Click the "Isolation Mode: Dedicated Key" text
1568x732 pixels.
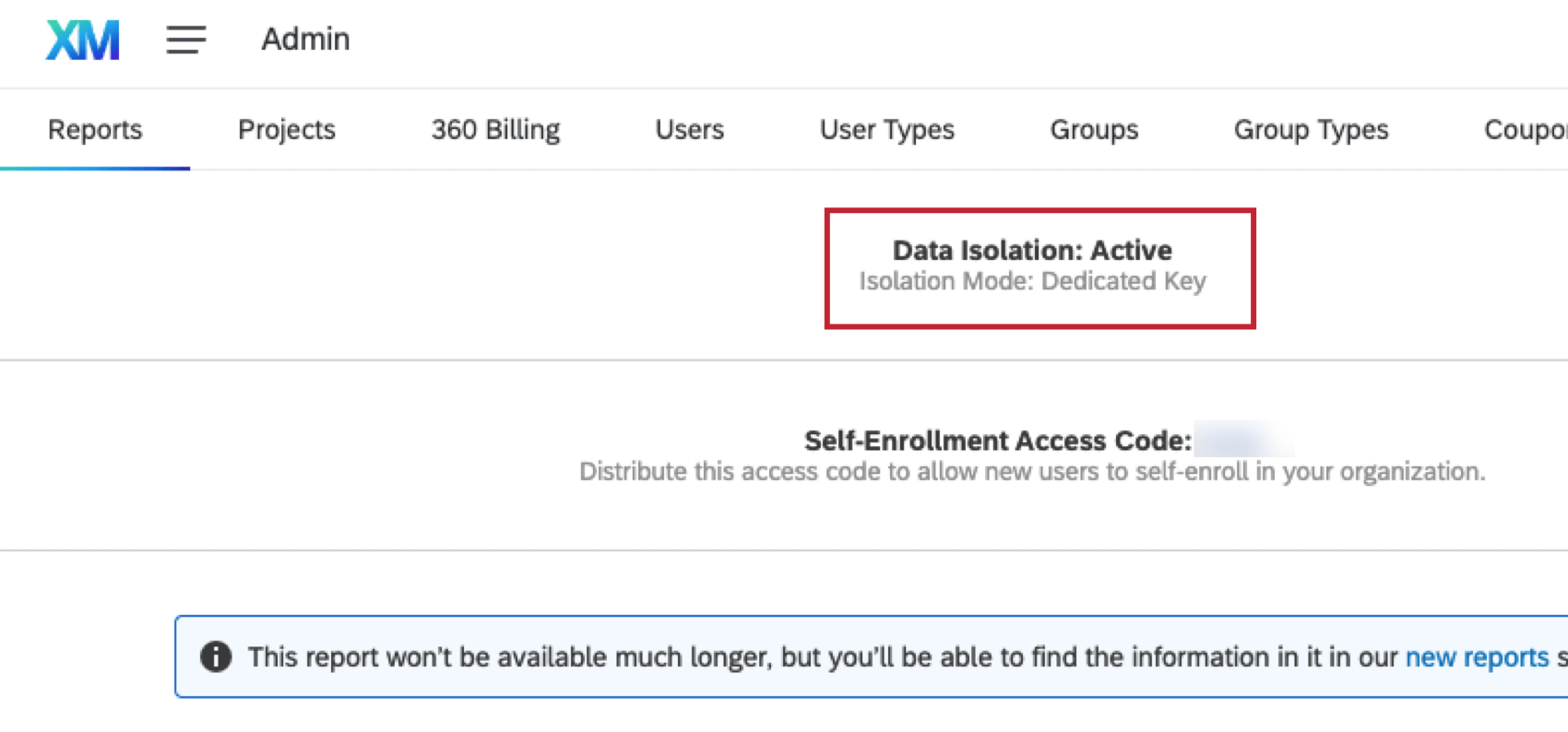[x=1031, y=281]
